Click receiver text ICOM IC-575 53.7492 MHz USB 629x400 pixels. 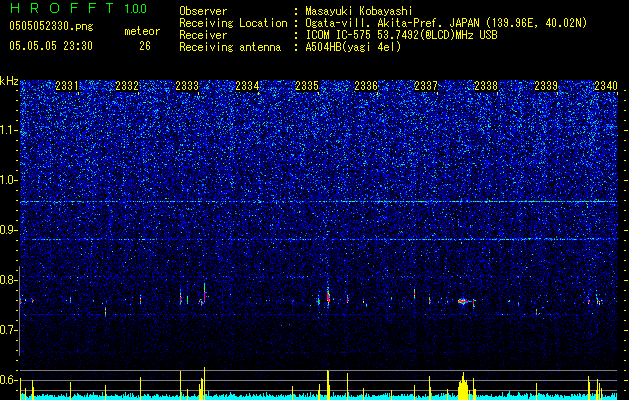[402, 35]
